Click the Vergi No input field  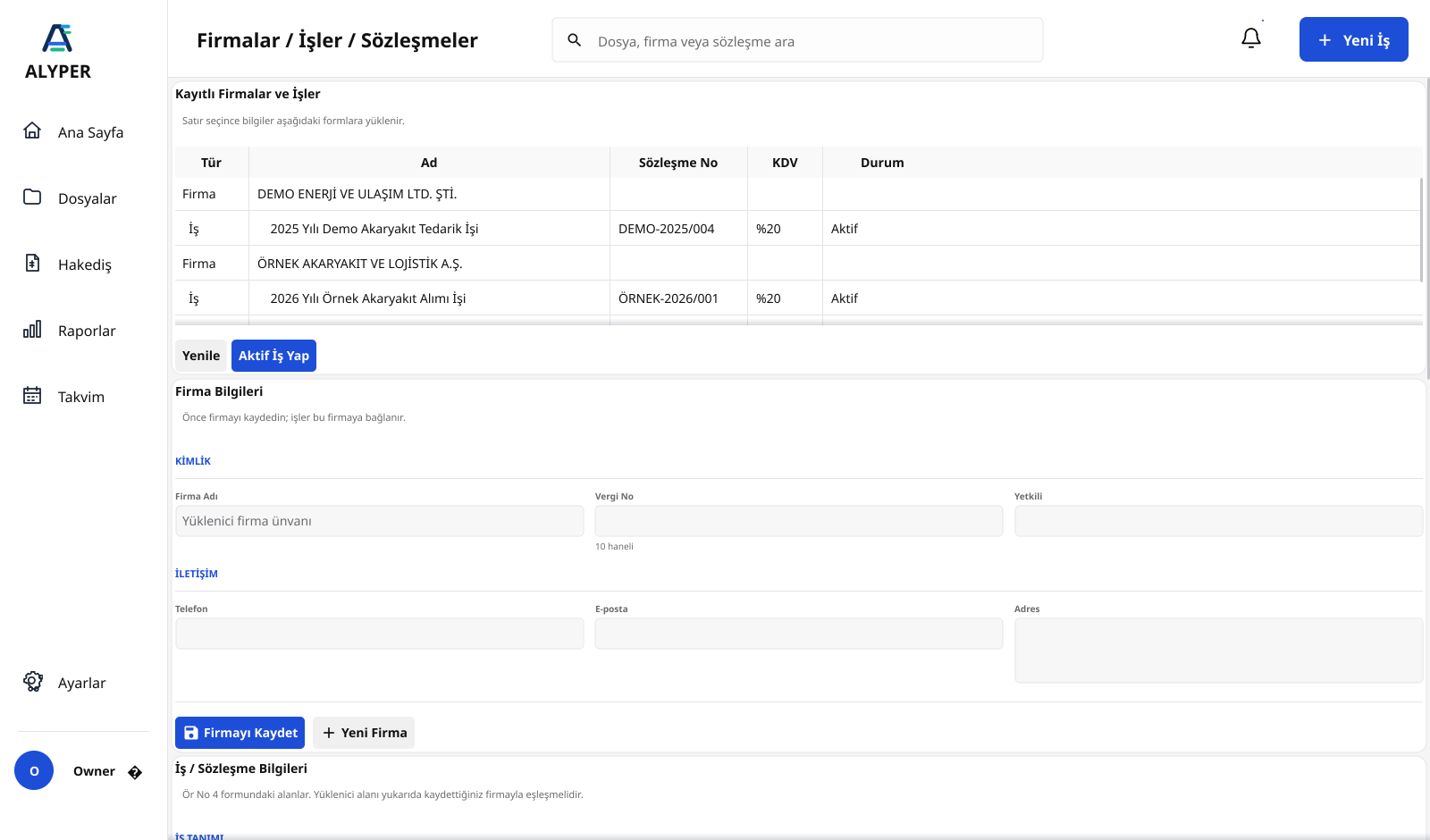click(798, 521)
